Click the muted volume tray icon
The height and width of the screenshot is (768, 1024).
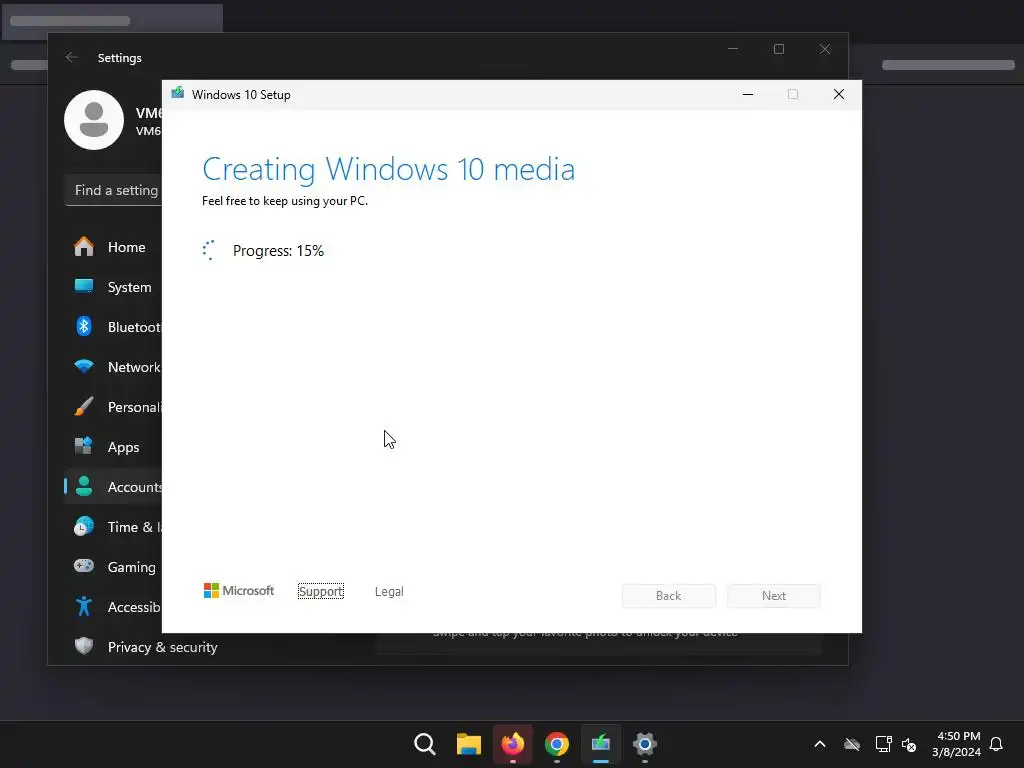click(x=909, y=744)
